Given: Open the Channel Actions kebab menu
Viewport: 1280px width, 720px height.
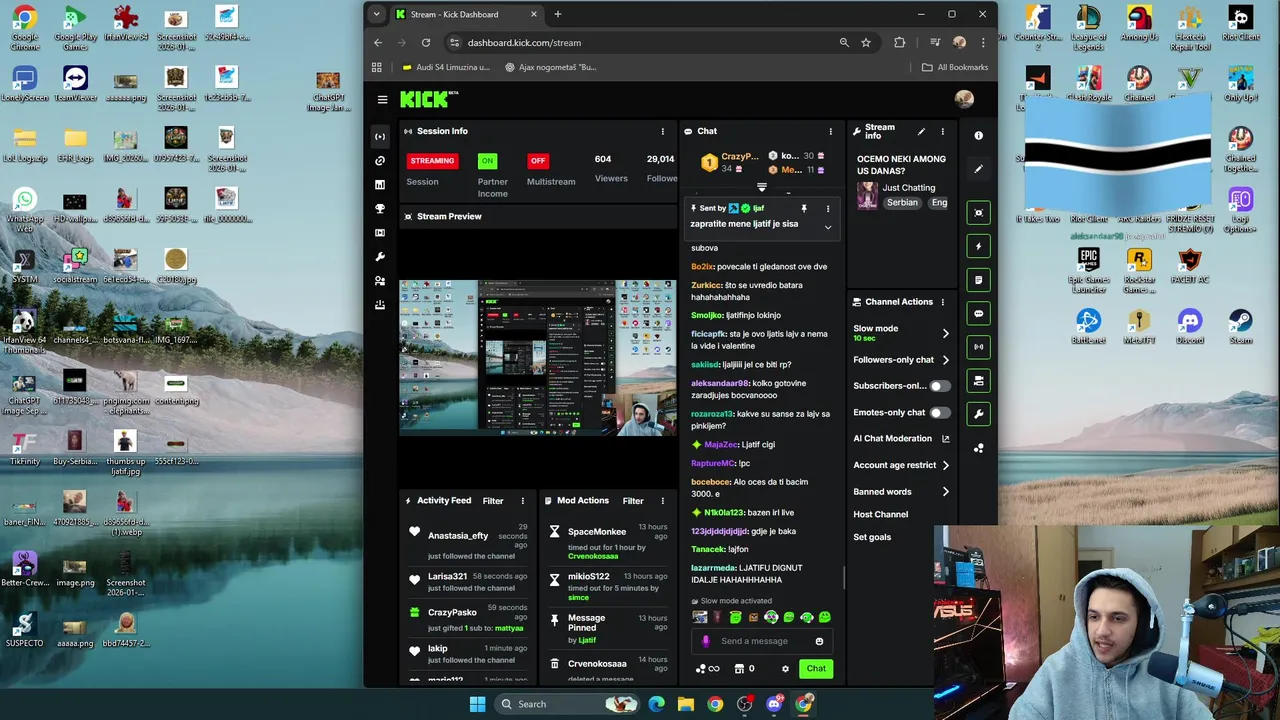Looking at the screenshot, I should click(x=942, y=302).
